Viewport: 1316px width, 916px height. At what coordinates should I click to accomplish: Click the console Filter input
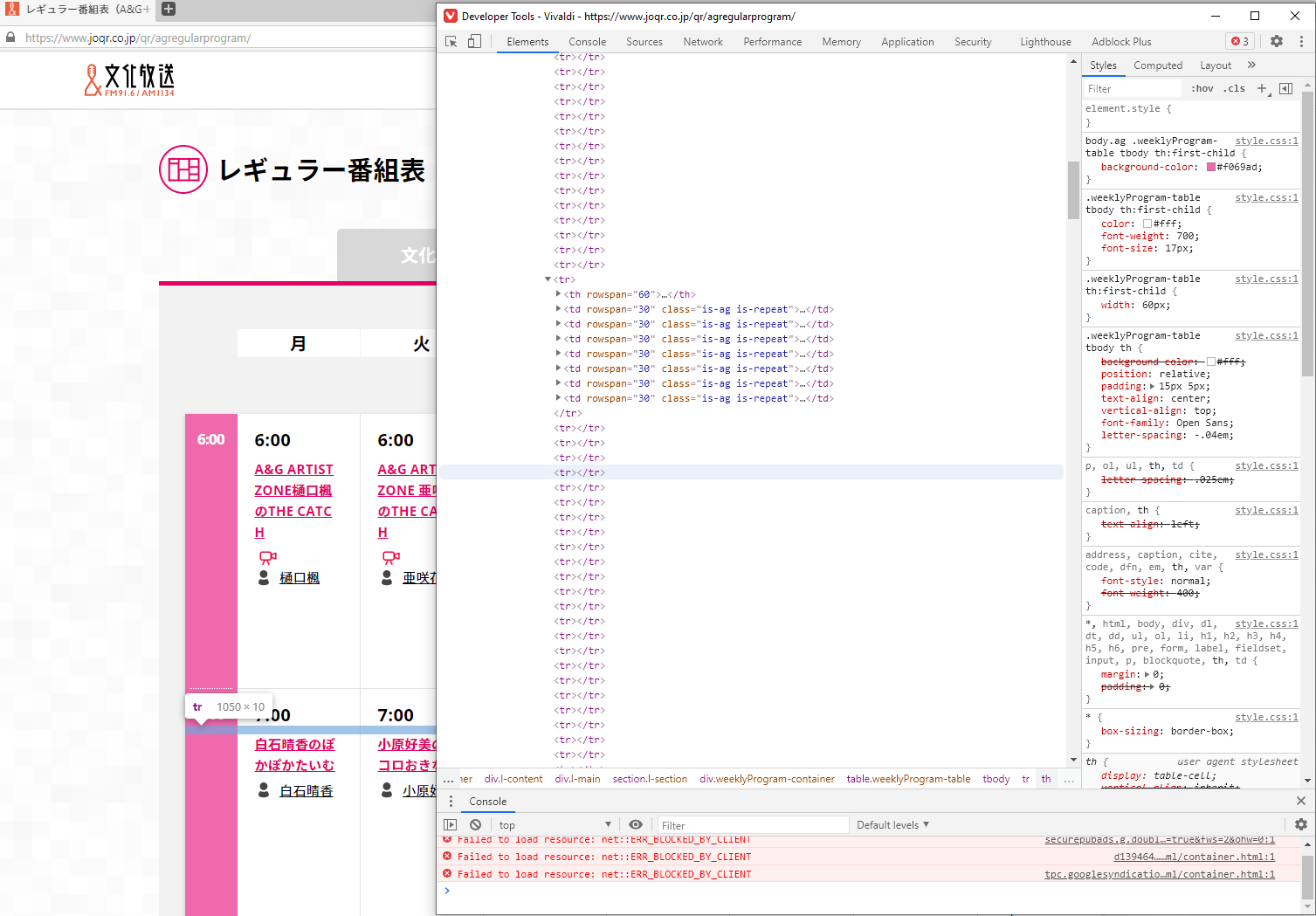tap(753, 824)
